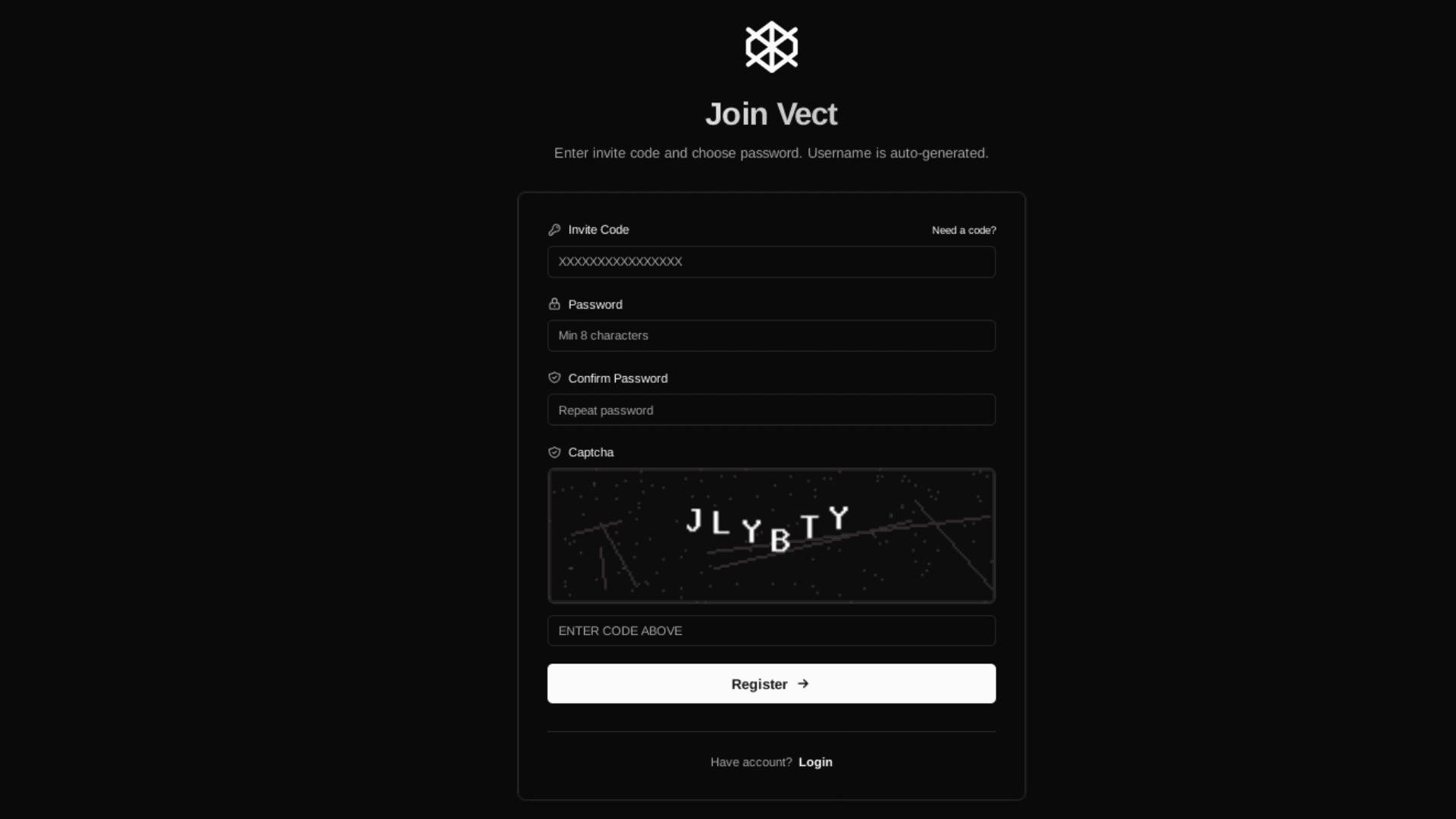Go to Login page link

[815, 762]
